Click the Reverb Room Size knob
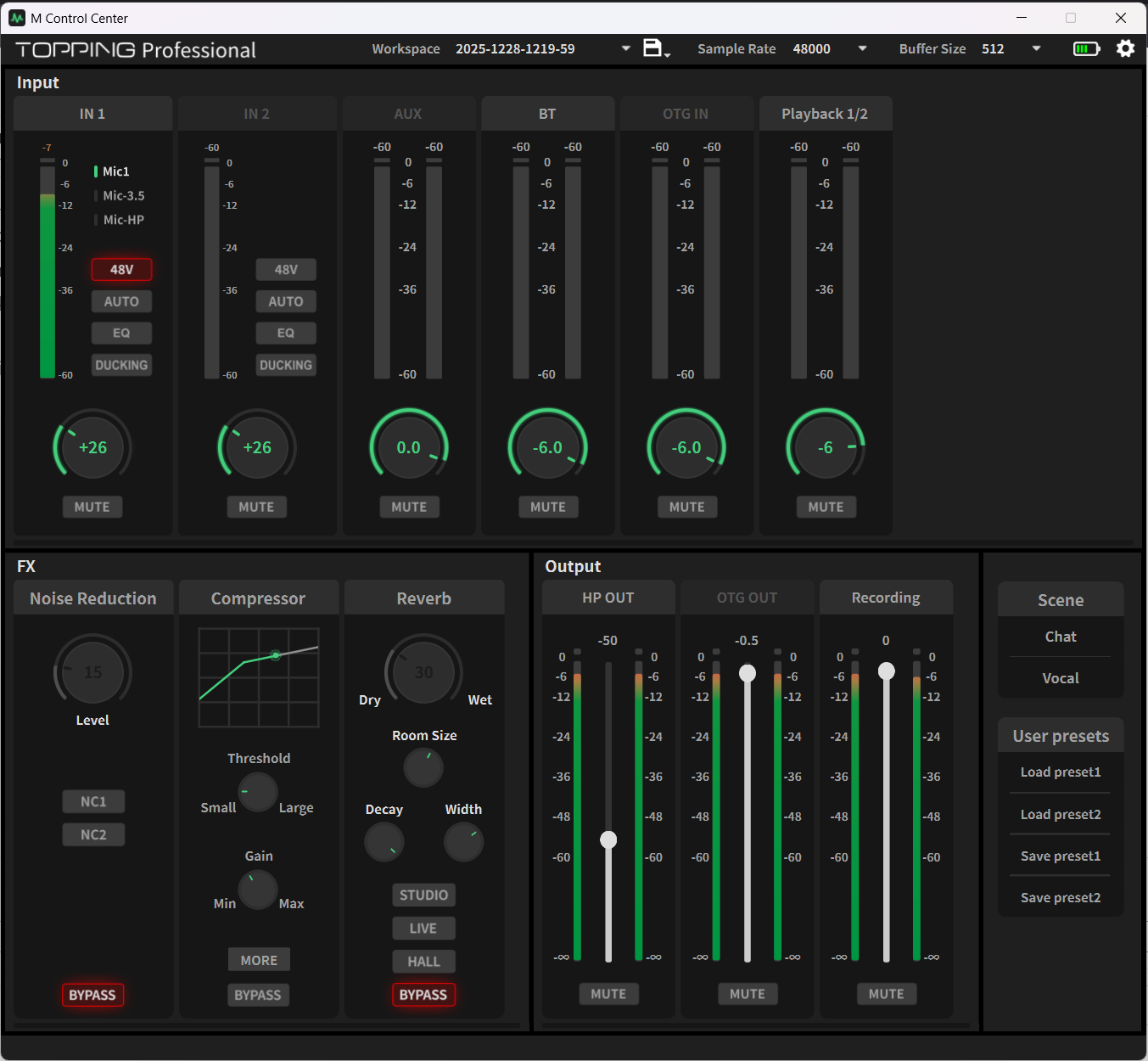This screenshot has width=1148, height=1061. point(423,768)
